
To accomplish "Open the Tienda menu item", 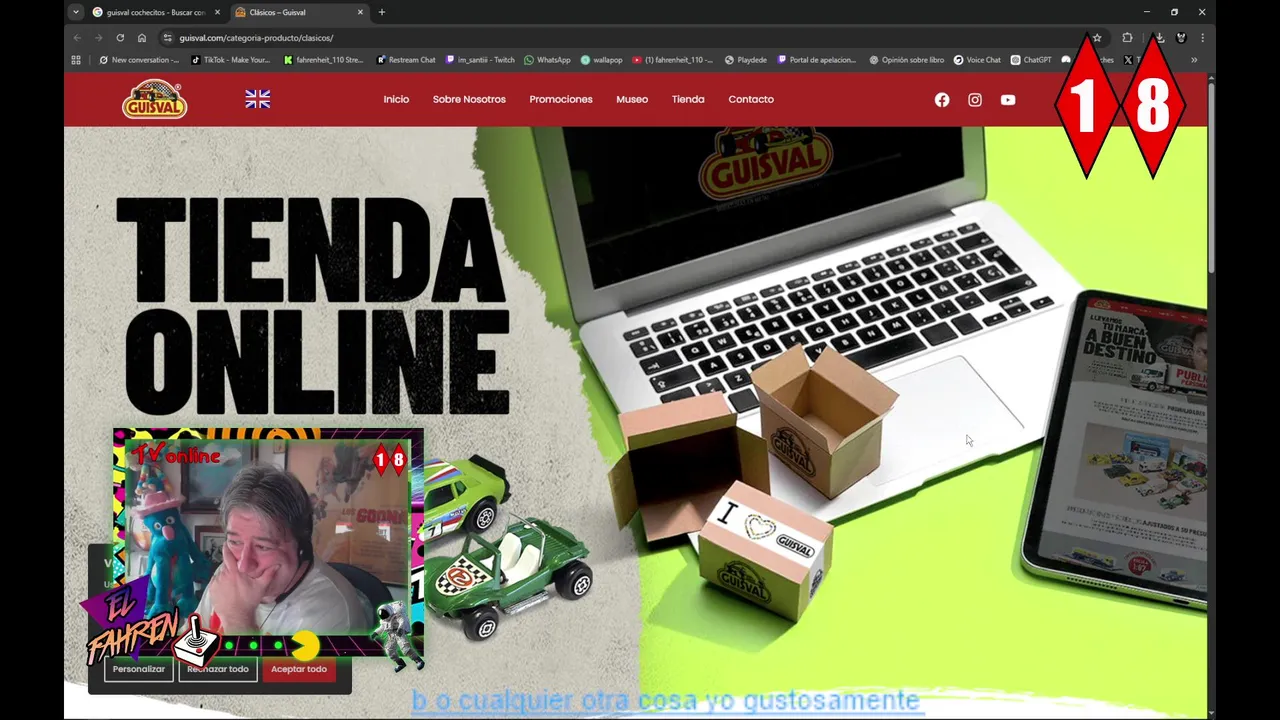I will point(688,99).
